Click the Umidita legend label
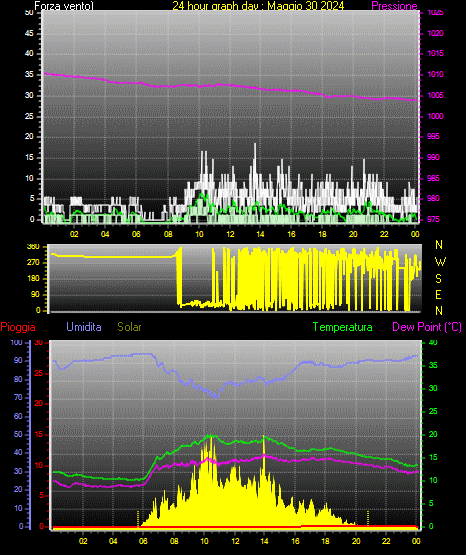This screenshot has height=555, width=466. click(x=84, y=327)
